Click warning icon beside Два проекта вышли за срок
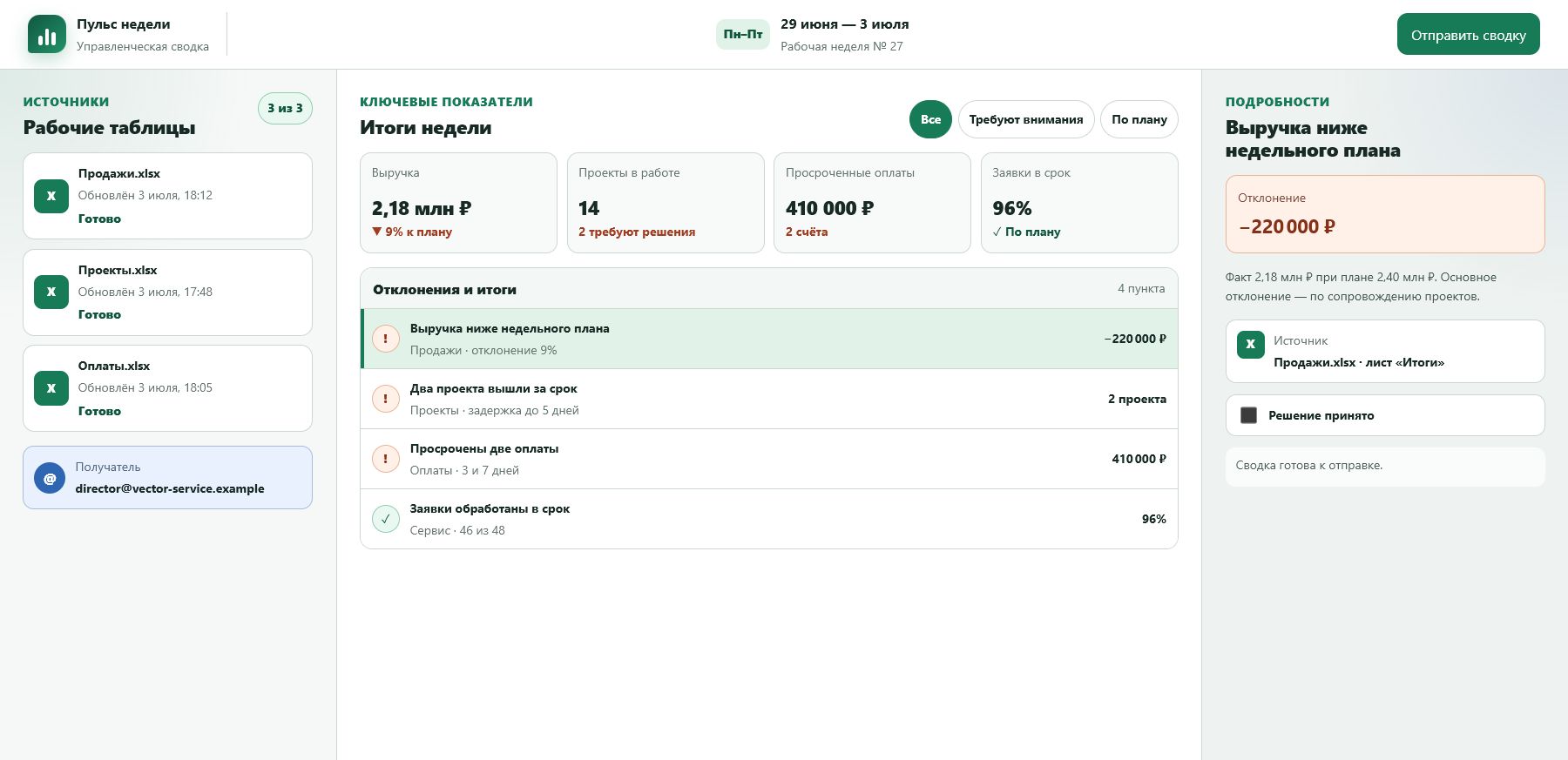Viewport: 1568px width, 760px height. tap(386, 399)
